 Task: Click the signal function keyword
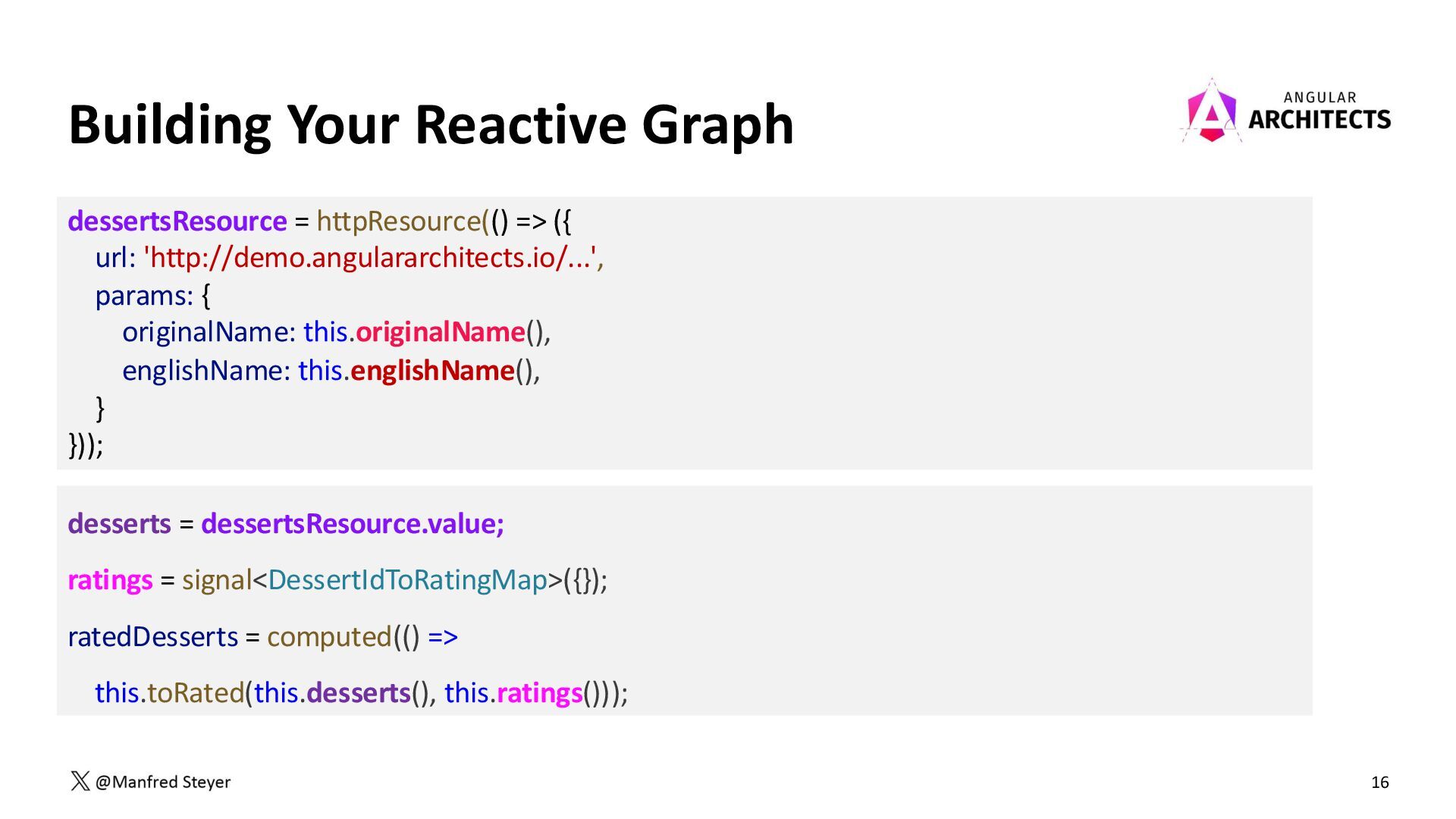tap(217, 579)
